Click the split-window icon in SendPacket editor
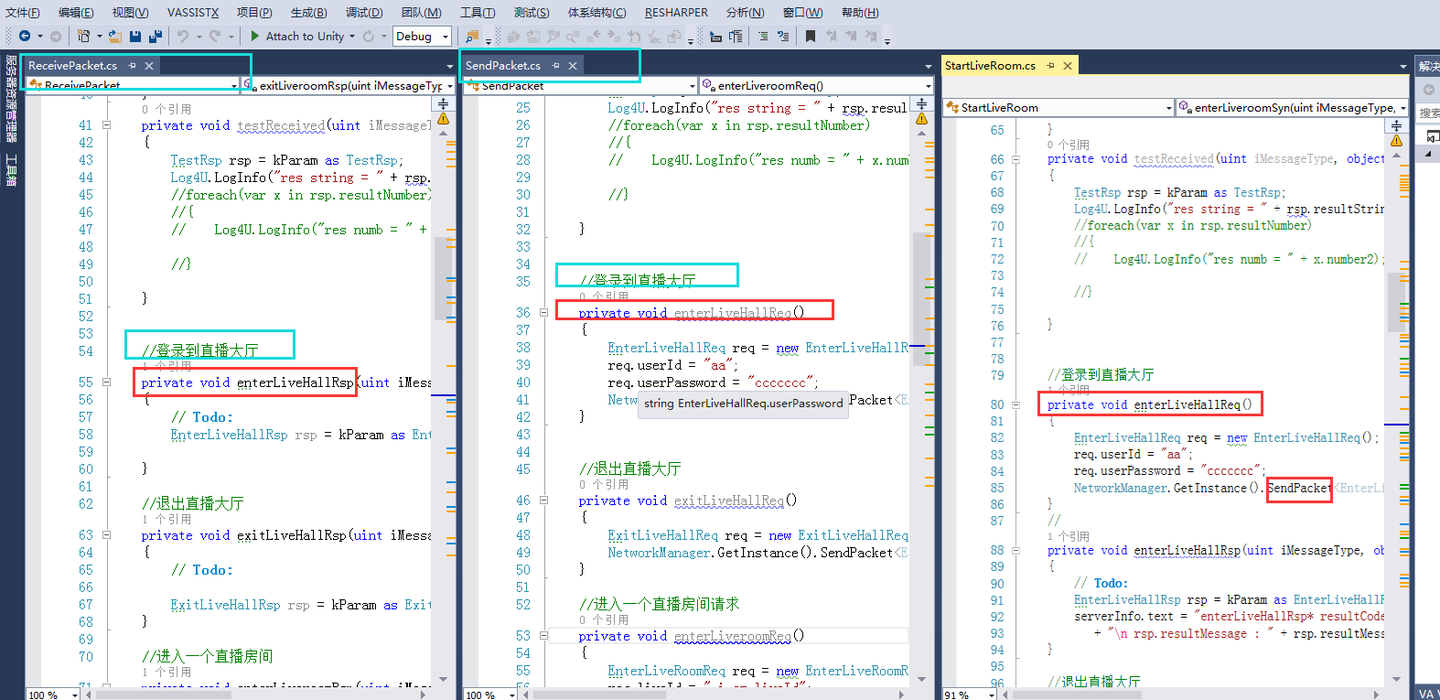The image size is (1440, 700). tap(919, 104)
